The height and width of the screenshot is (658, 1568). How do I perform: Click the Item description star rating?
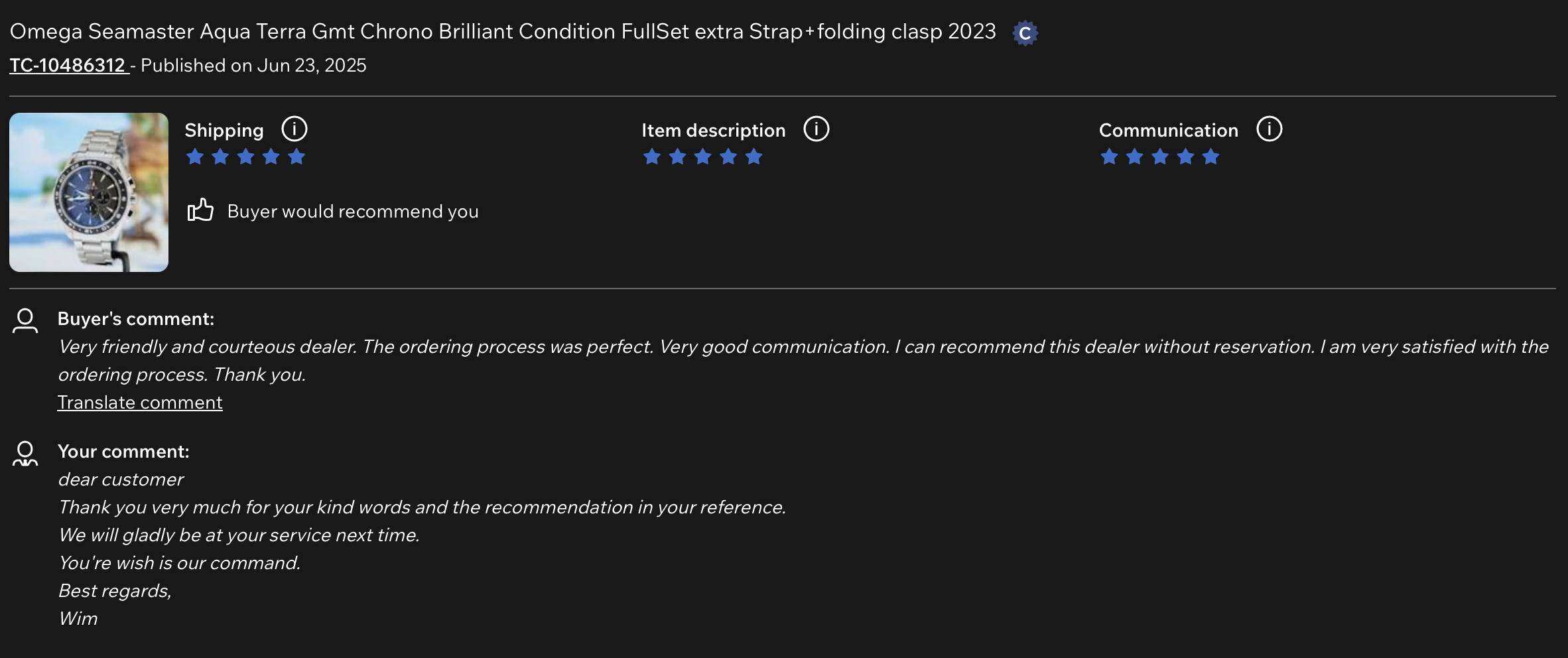click(702, 157)
